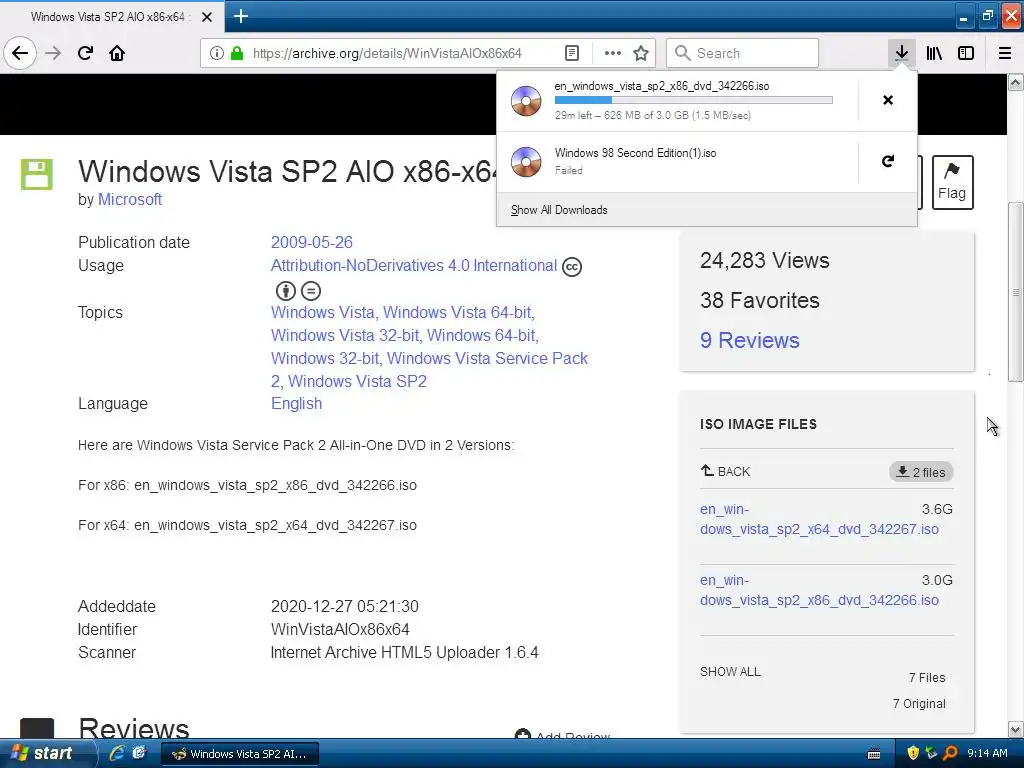Flag this item with the Flag button

coord(952,182)
